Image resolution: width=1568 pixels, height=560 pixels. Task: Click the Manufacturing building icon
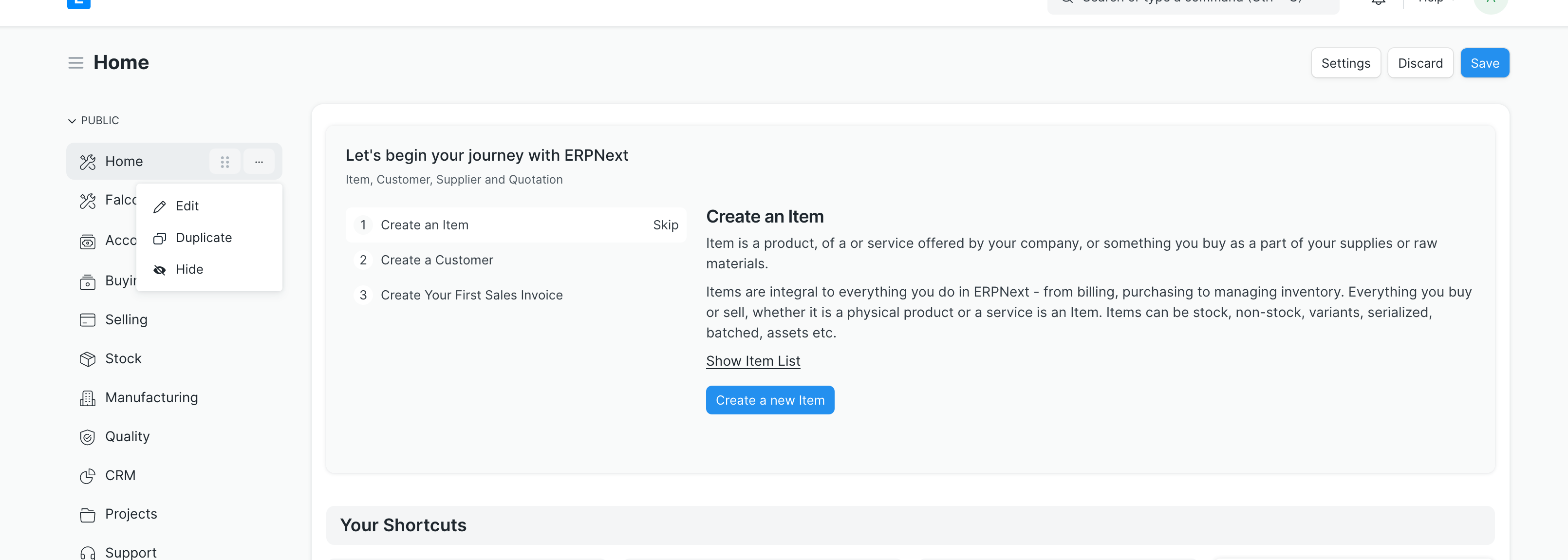pyautogui.click(x=88, y=398)
